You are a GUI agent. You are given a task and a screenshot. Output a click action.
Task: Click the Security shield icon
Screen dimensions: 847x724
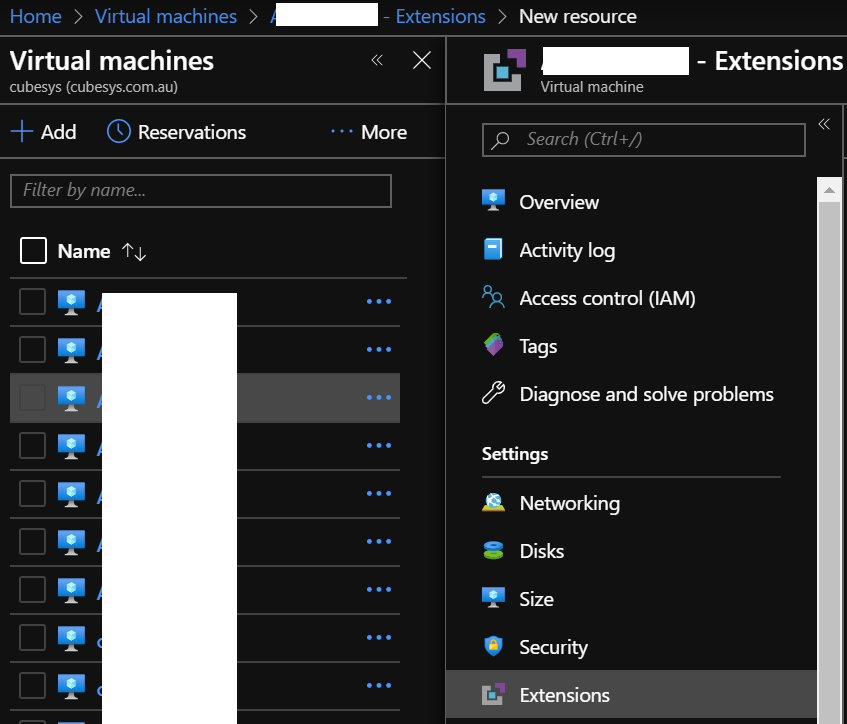coord(493,647)
